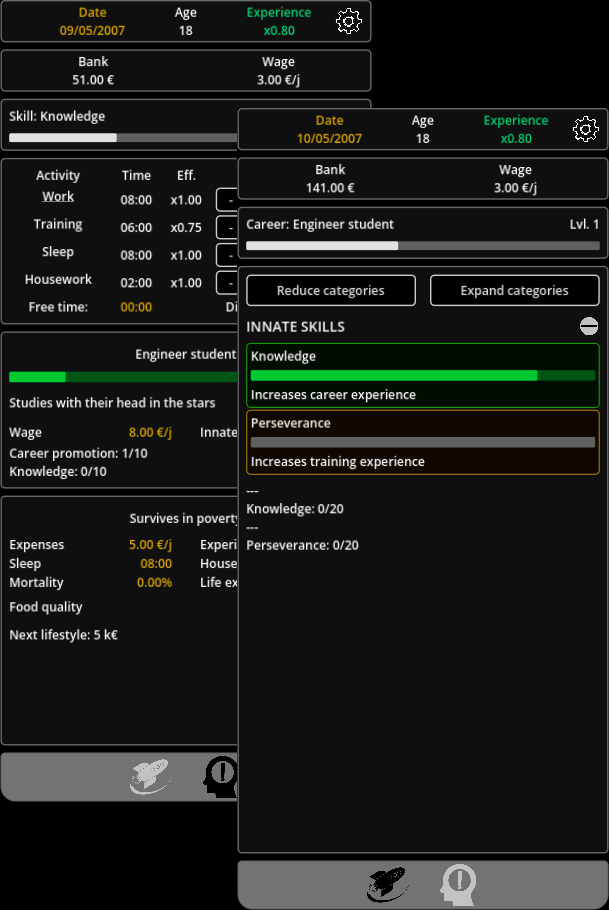Collapse the Innate Skills category
This screenshot has height=910, width=609.
(589, 326)
